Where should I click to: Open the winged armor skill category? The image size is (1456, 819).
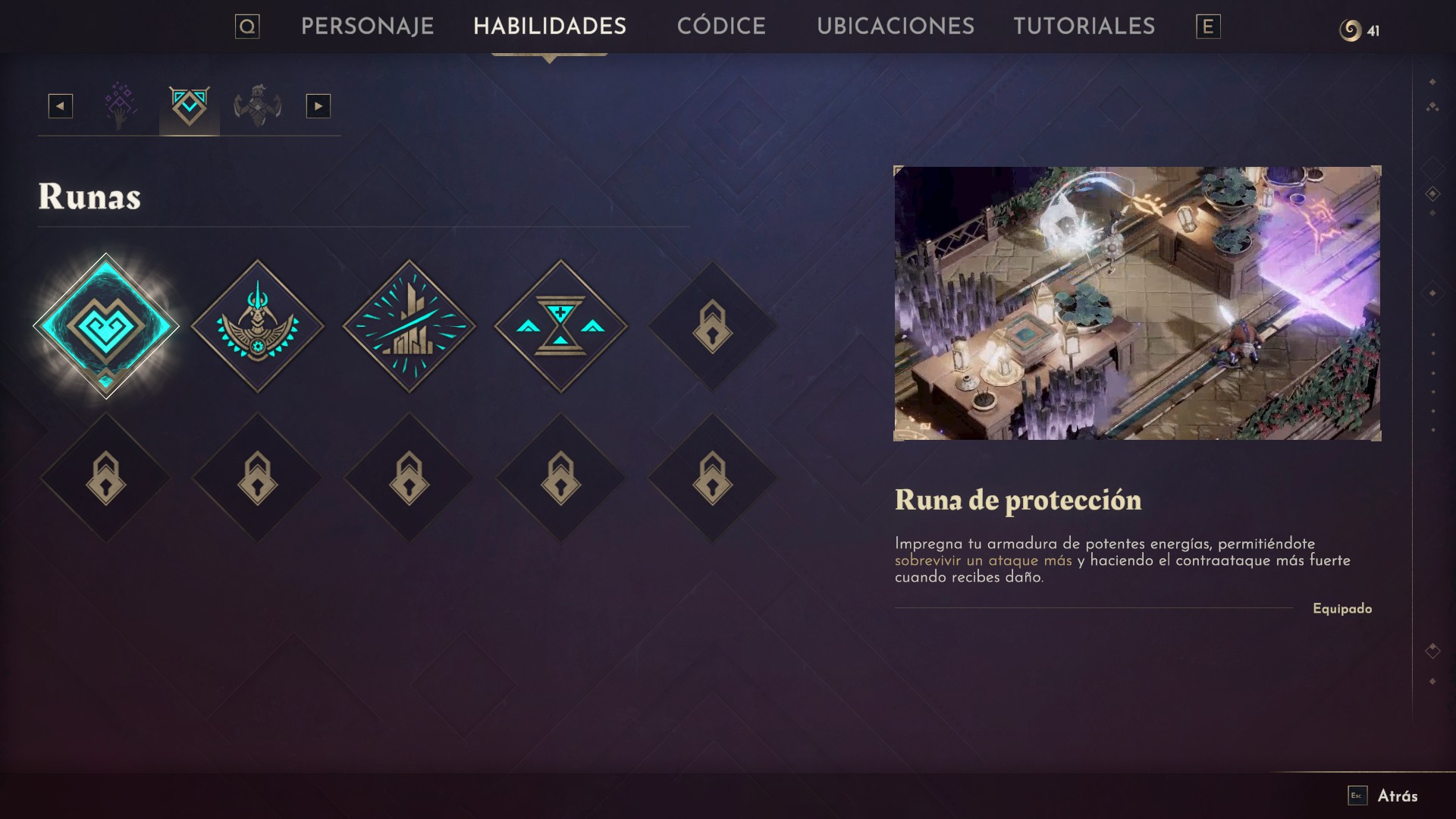tap(258, 106)
